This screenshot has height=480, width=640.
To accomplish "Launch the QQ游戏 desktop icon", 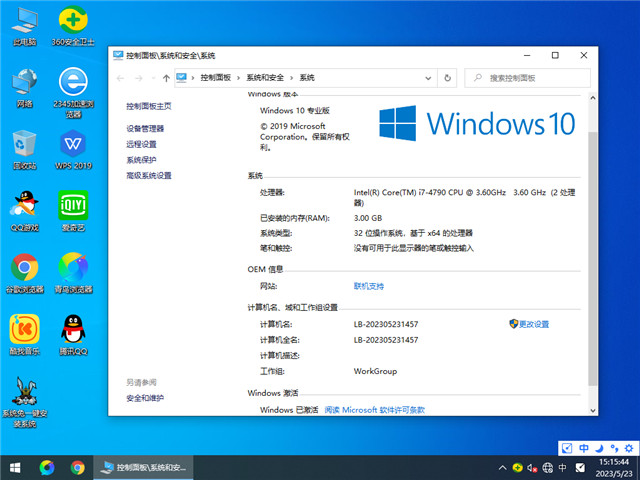I will [24, 211].
